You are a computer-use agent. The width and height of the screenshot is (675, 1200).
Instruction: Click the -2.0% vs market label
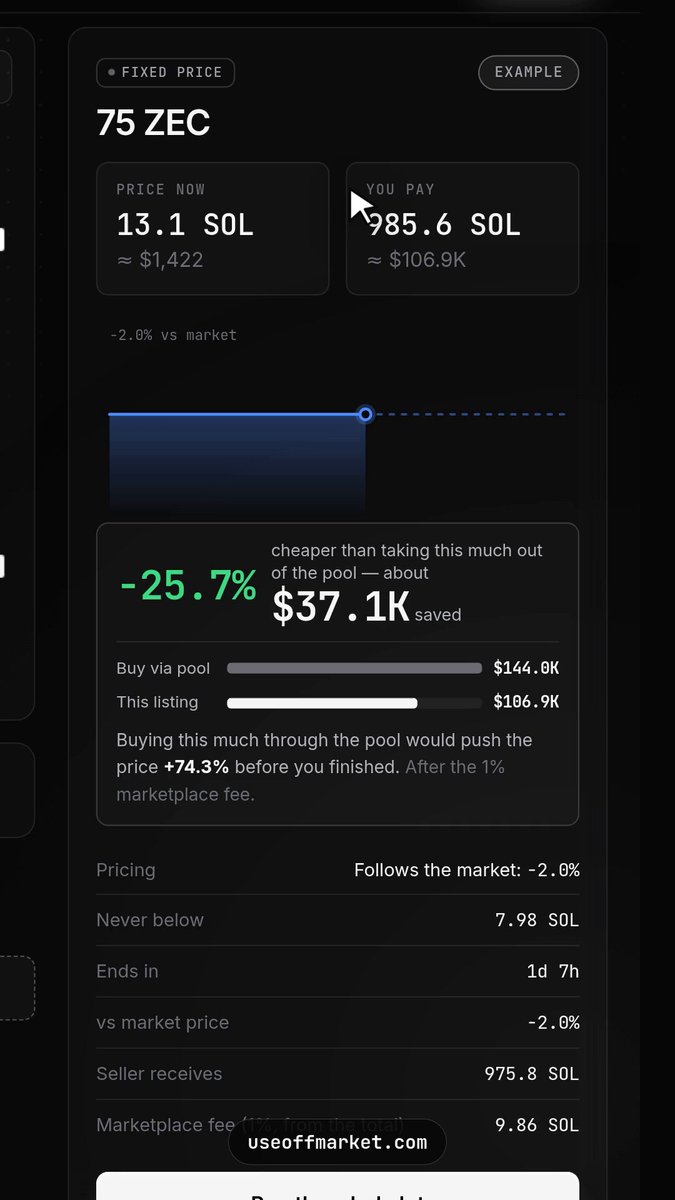click(x=173, y=335)
